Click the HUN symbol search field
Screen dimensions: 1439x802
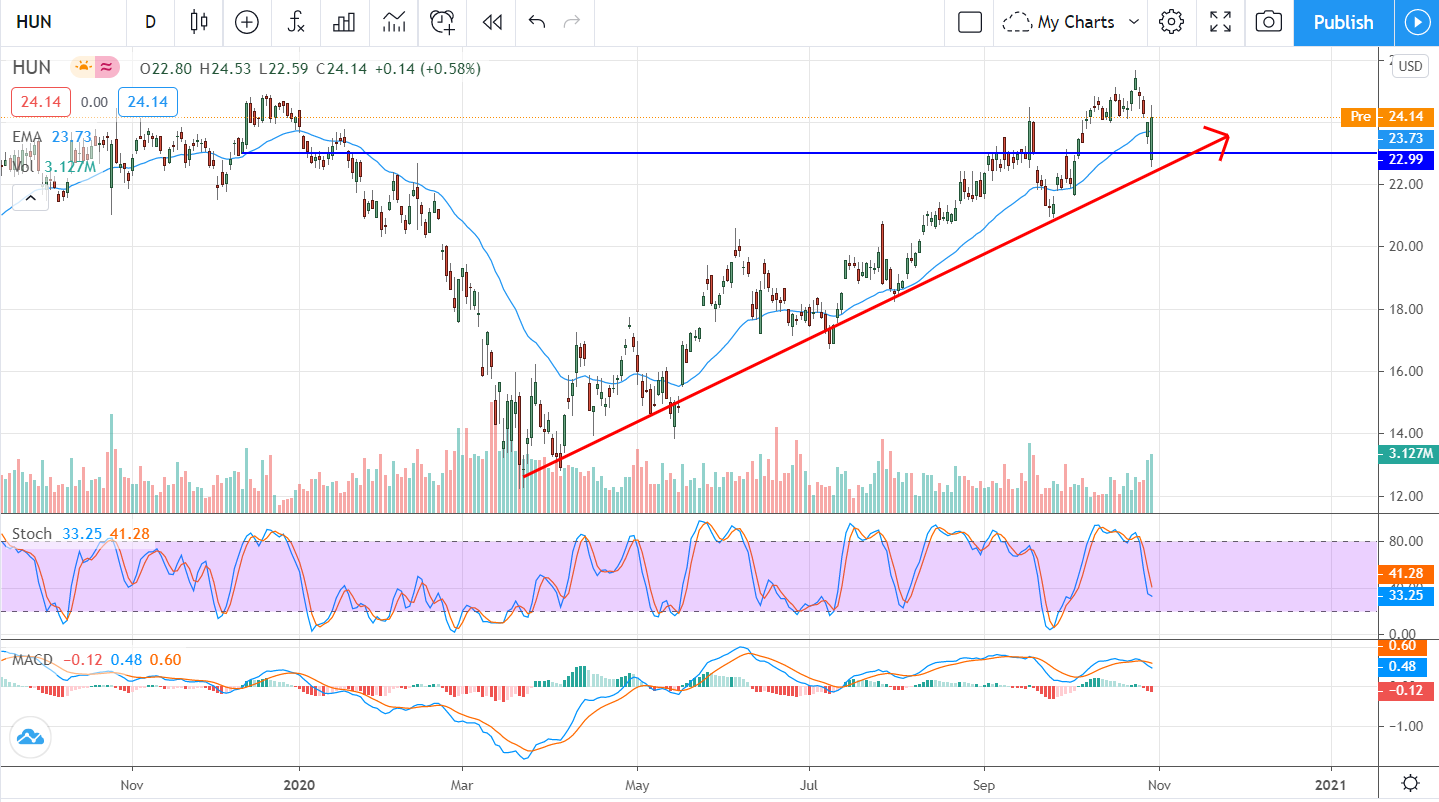click(x=60, y=22)
